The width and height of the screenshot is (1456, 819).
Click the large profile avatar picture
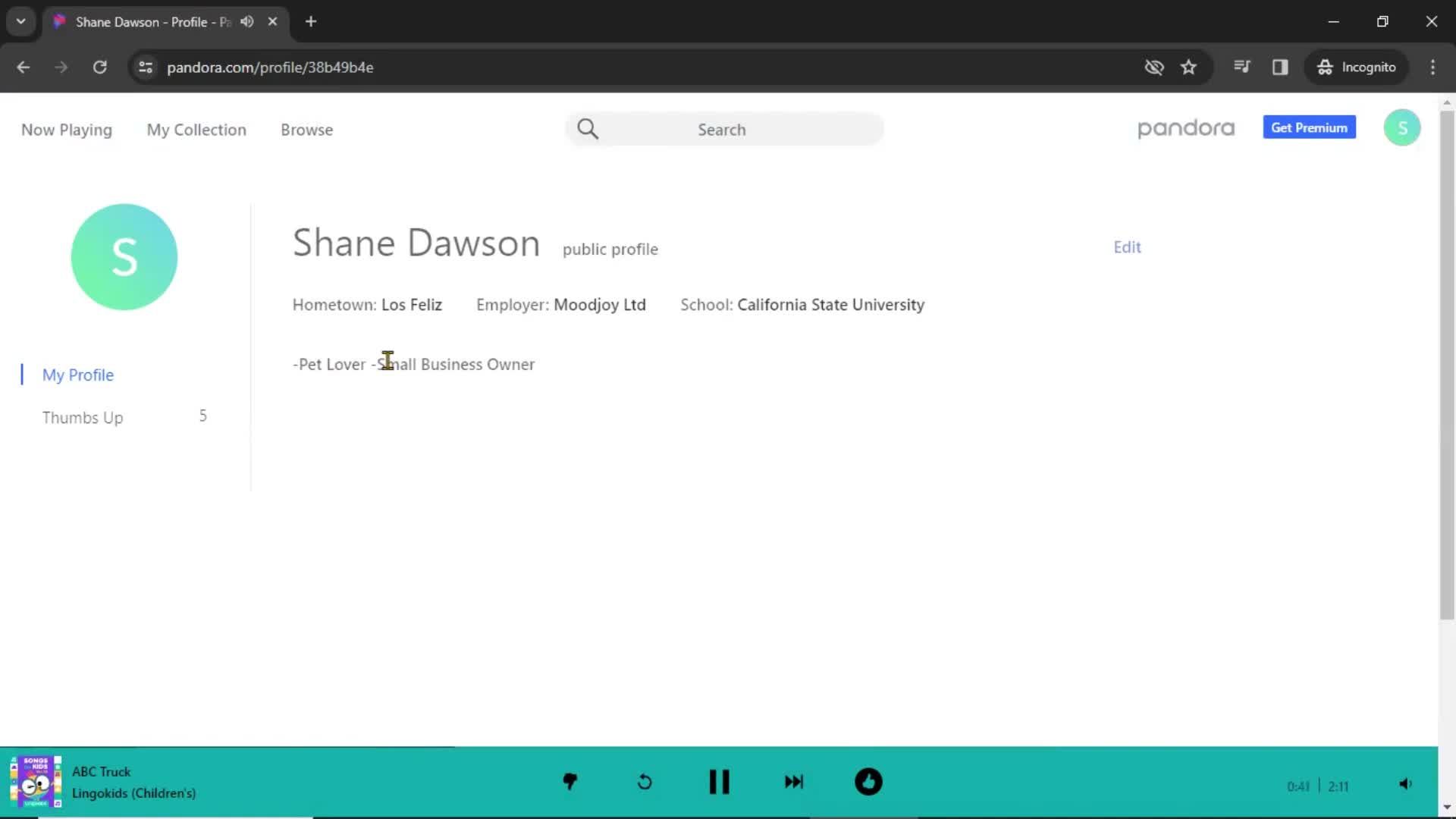(x=124, y=257)
